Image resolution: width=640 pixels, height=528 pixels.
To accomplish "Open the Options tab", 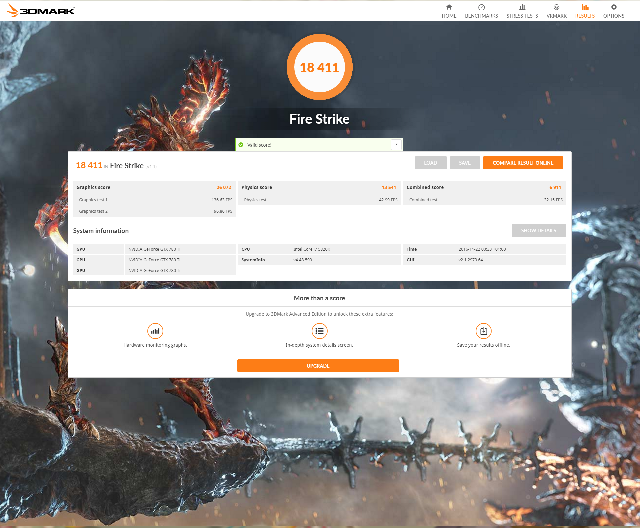I will point(613,11).
